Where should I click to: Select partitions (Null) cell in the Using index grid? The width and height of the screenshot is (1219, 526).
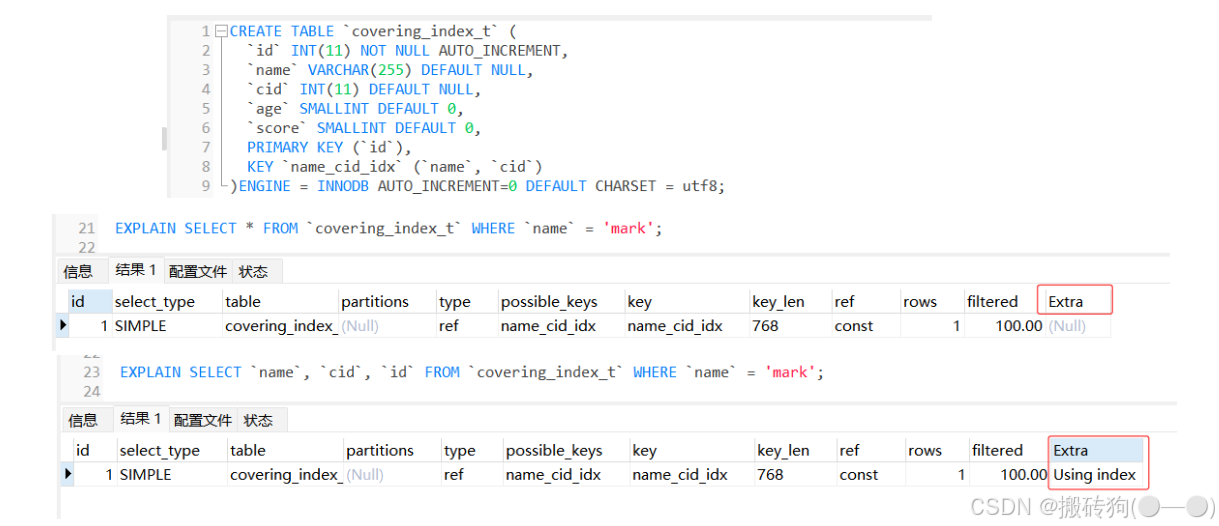391,474
